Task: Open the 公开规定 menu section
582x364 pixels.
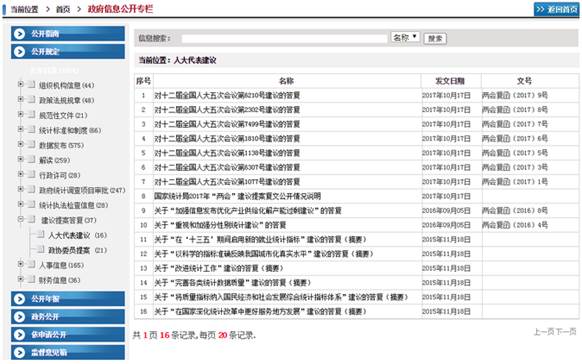Action: (x=68, y=52)
